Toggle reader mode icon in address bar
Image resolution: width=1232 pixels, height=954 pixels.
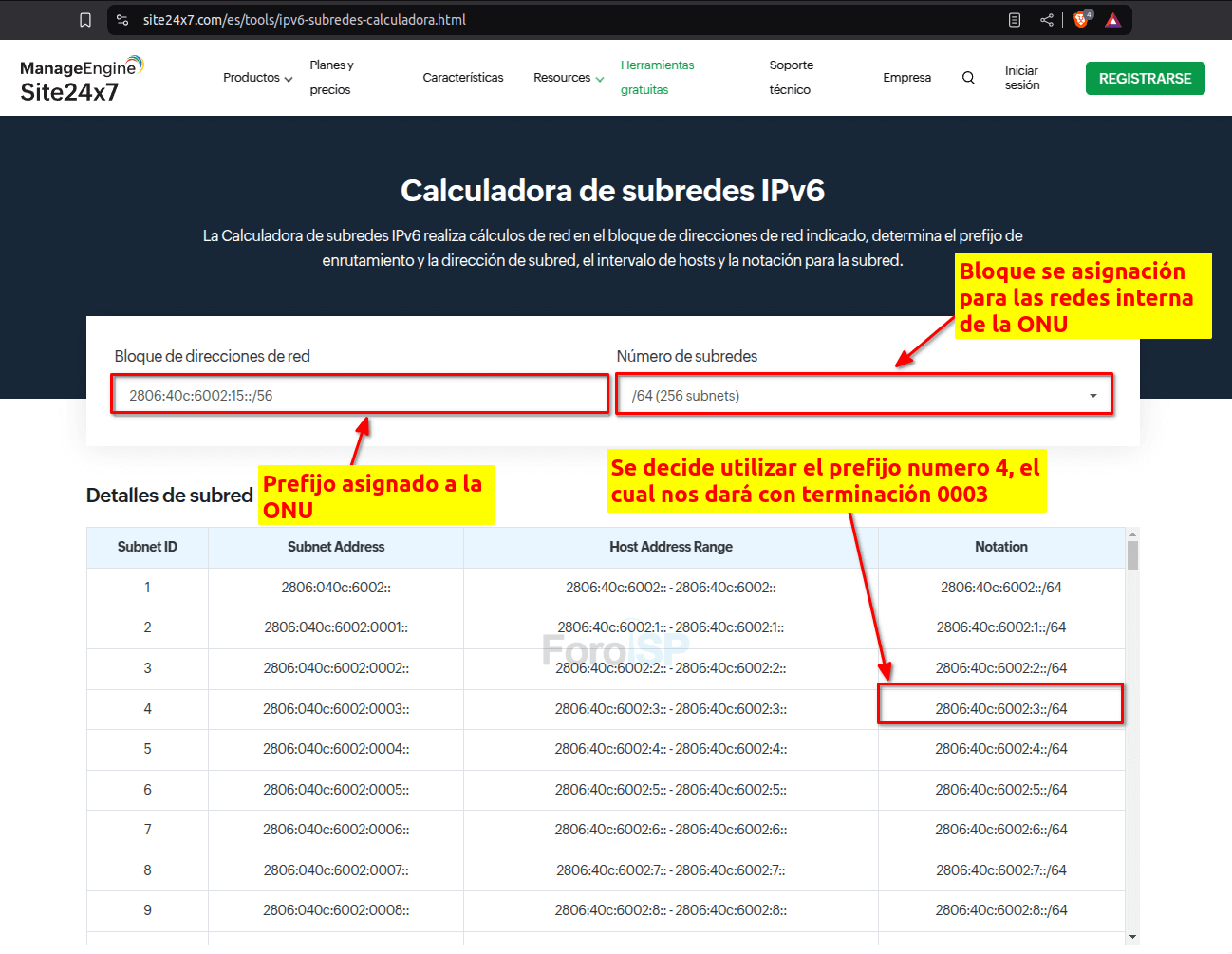pyautogui.click(x=1015, y=20)
